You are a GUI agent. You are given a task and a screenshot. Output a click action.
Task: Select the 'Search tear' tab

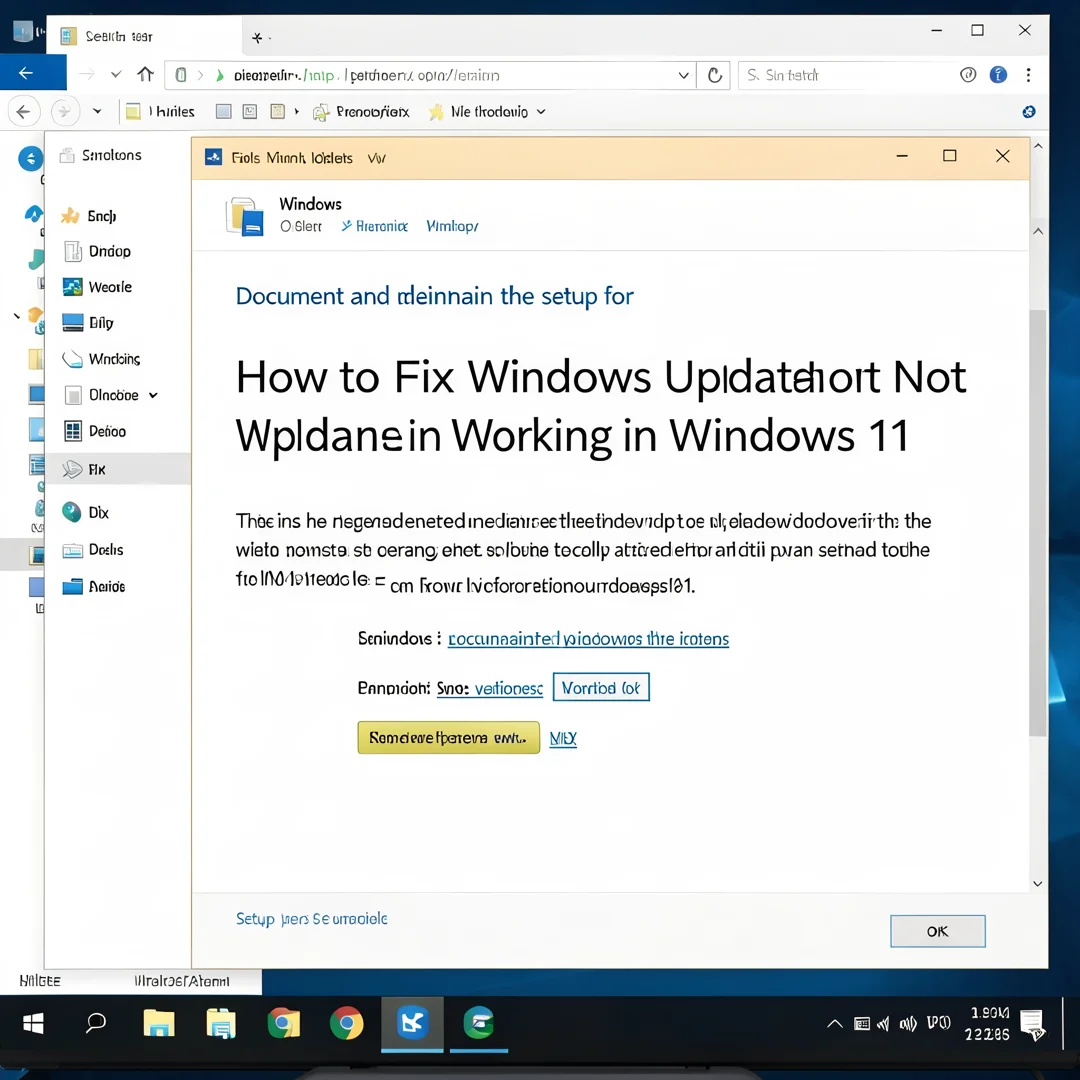point(143,36)
